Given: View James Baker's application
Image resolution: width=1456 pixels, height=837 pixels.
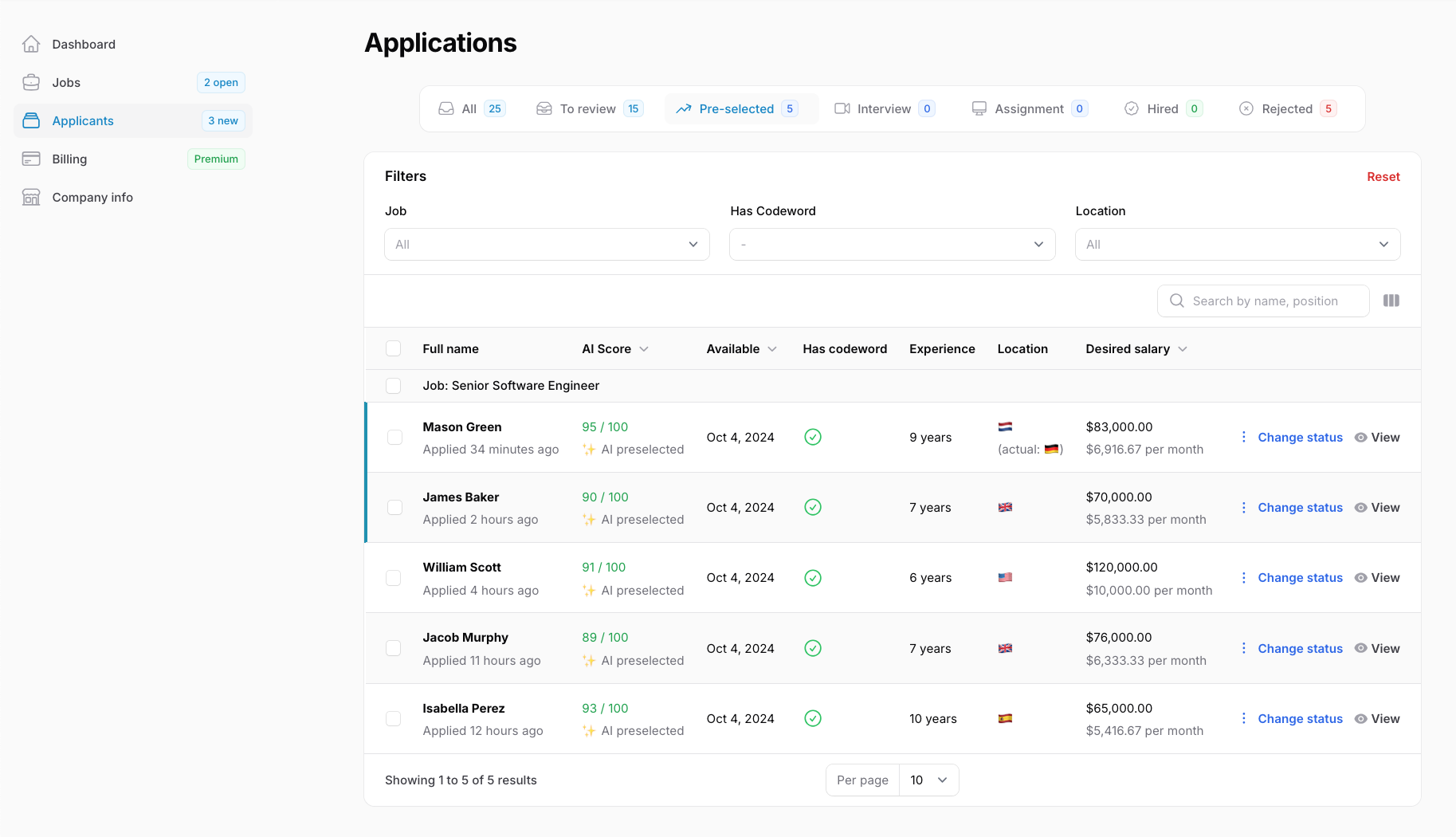Looking at the screenshot, I should 1377,507.
